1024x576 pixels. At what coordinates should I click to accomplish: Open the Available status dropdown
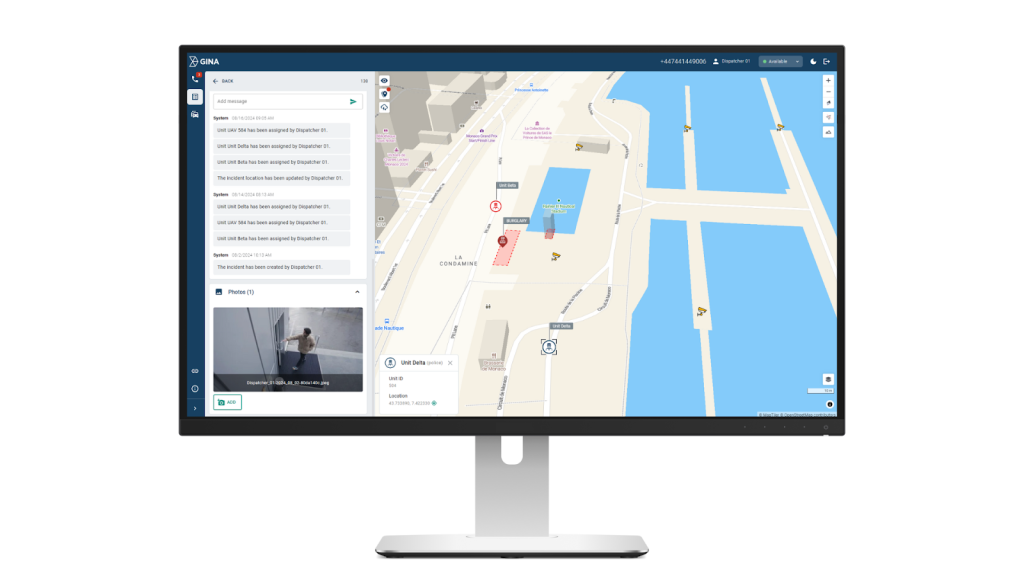pos(780,61)
